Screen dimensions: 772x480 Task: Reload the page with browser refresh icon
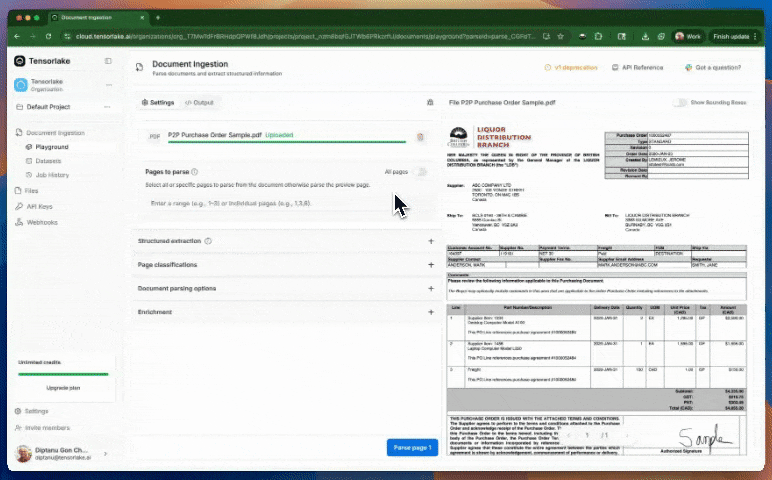(58, 36)
